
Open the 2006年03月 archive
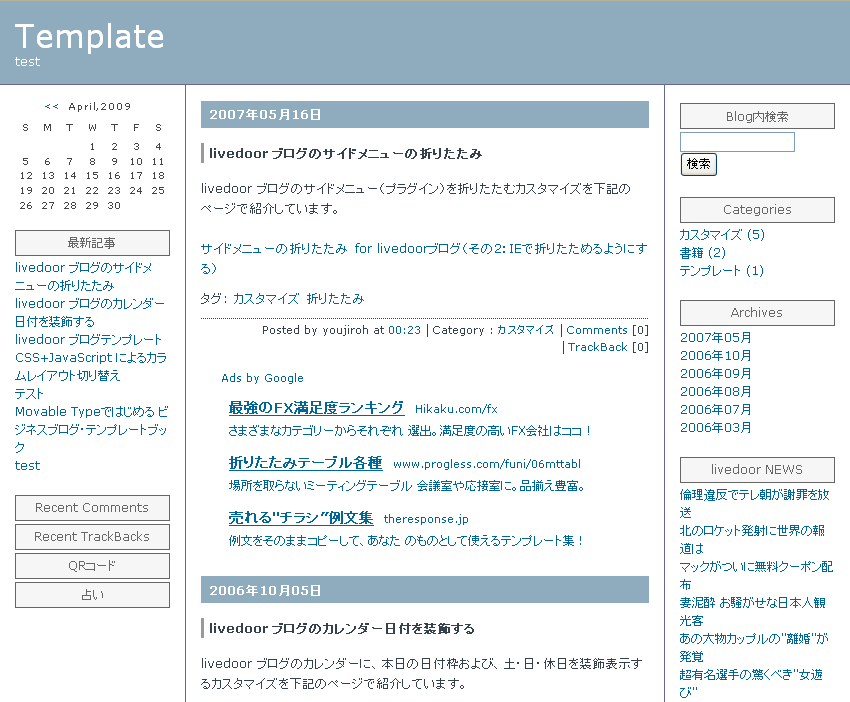[x=716, y=428]
